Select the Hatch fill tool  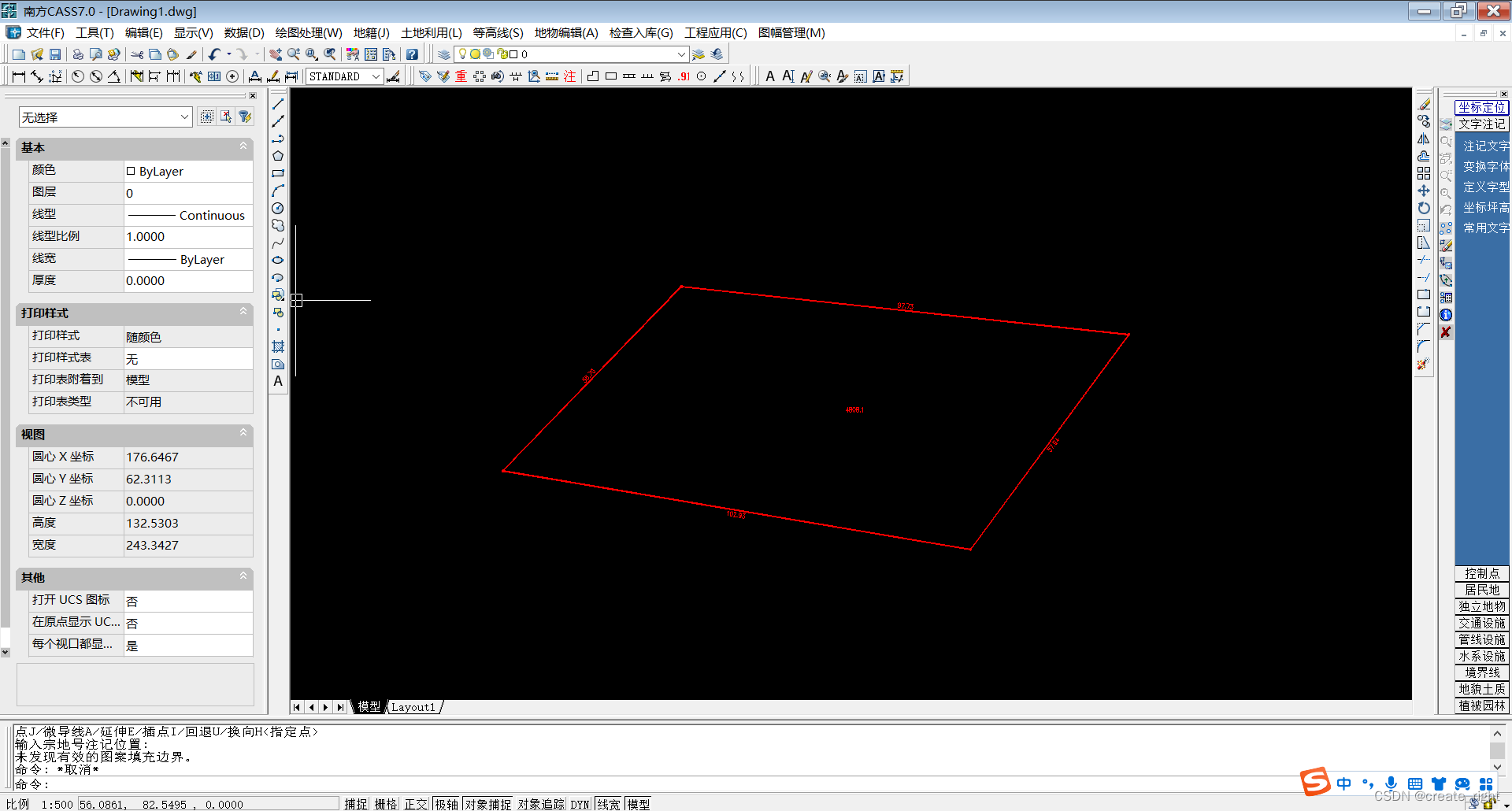coord(278,346)
